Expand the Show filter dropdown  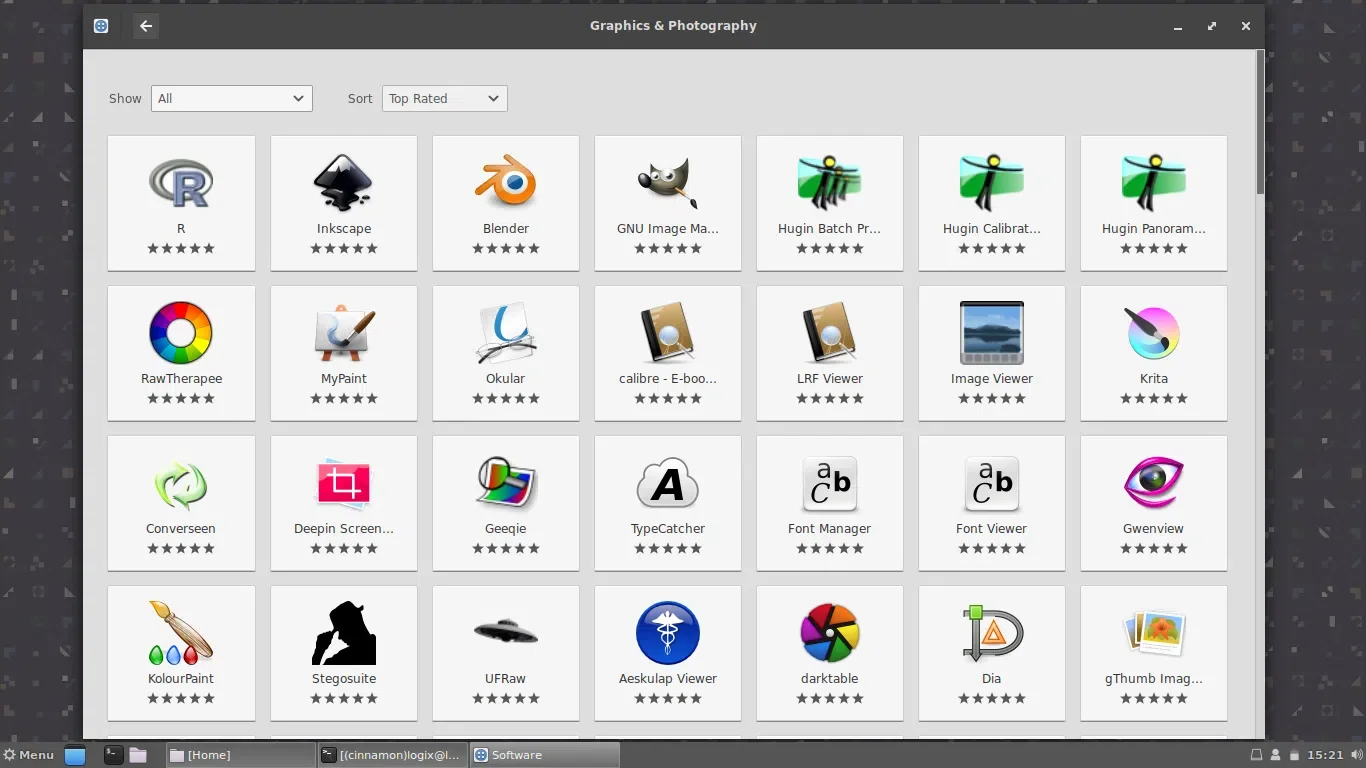(x=232, y=98)
